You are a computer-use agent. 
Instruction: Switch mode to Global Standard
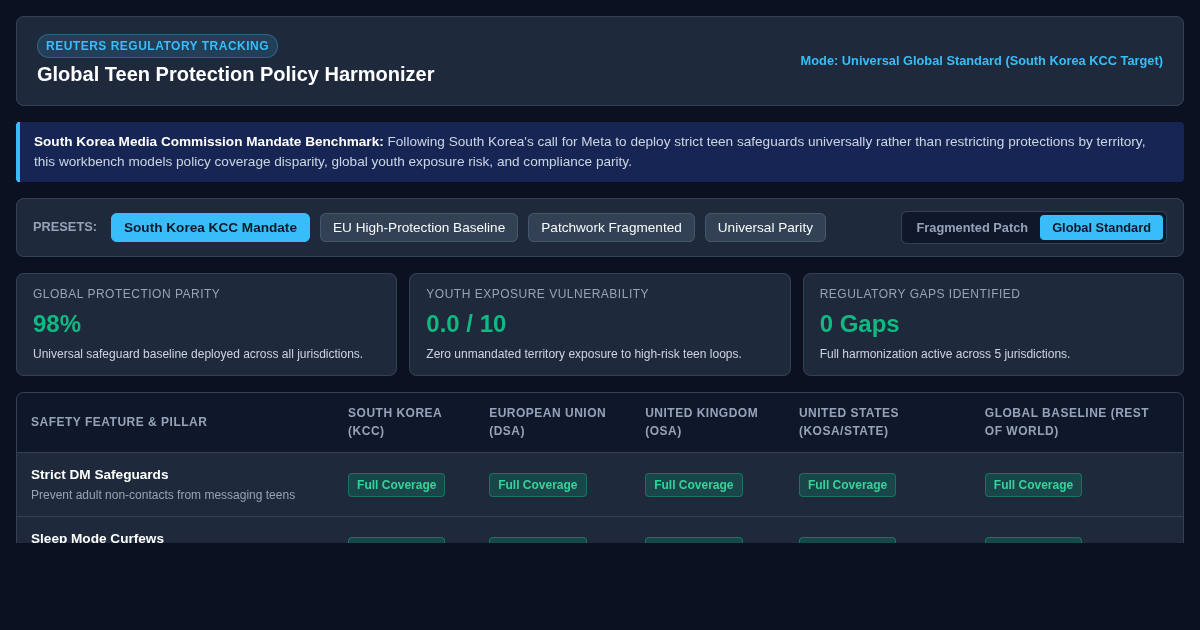[x=1101, y=227]
